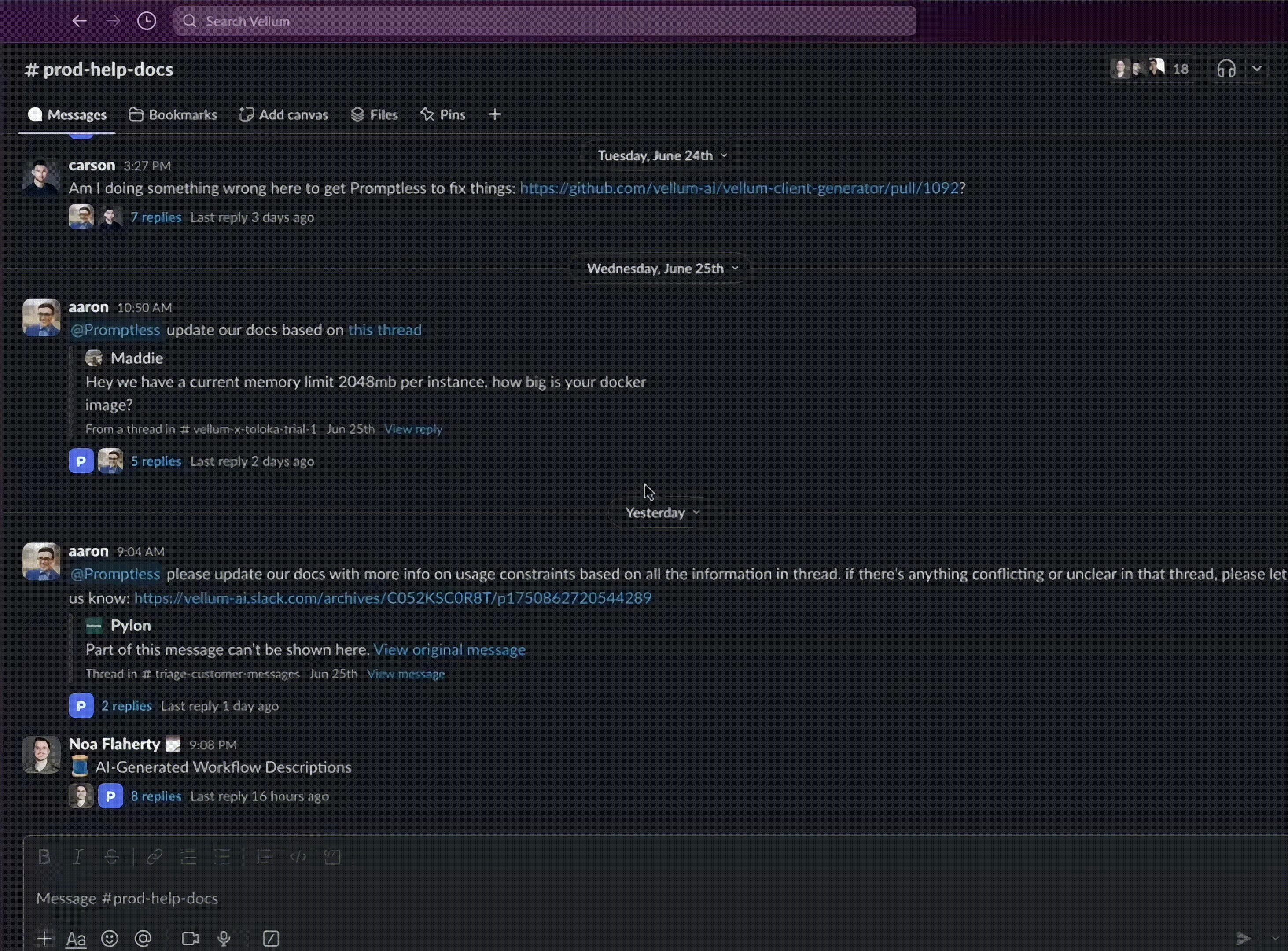Image resolution: width=1288 pixels, height=951 pixels.
Task: Switch to the Files tab
Action: [374, 114]
